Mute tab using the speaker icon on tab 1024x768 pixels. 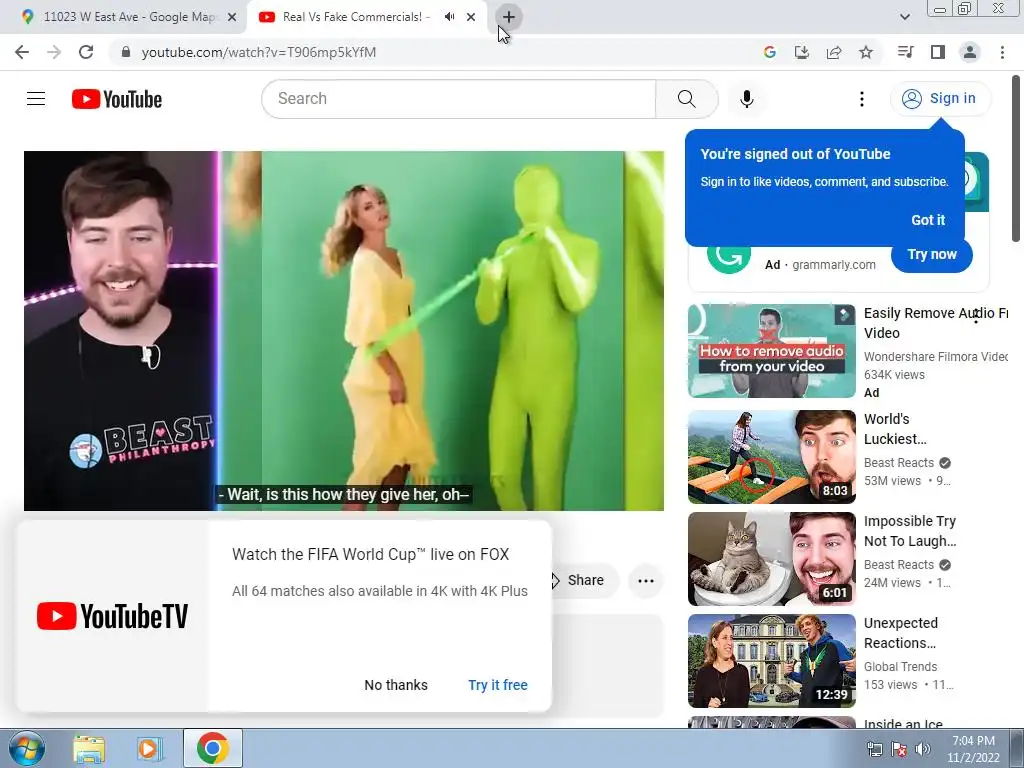click(449, 17)
